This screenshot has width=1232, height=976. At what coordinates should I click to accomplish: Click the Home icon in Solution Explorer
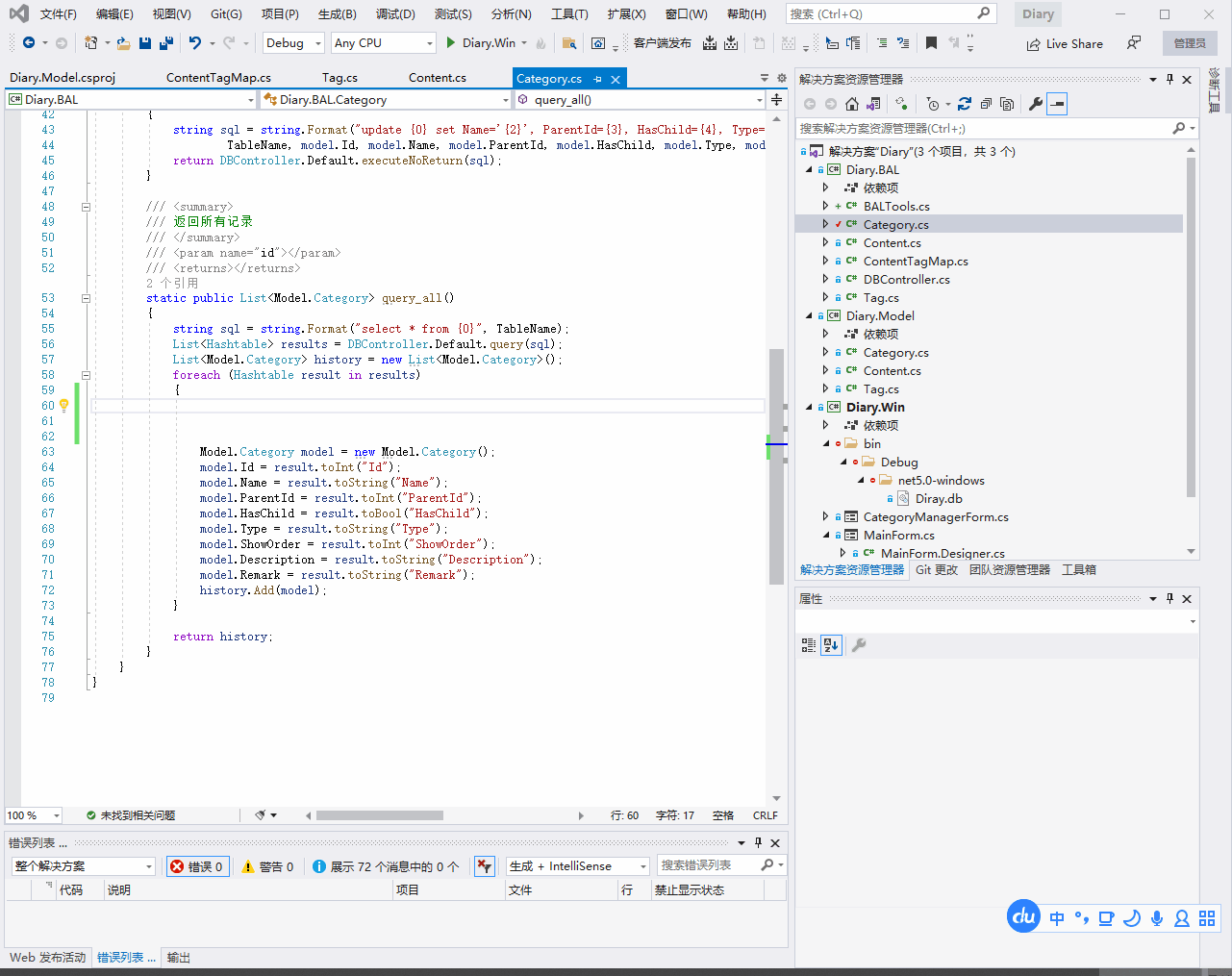point(852,104)
